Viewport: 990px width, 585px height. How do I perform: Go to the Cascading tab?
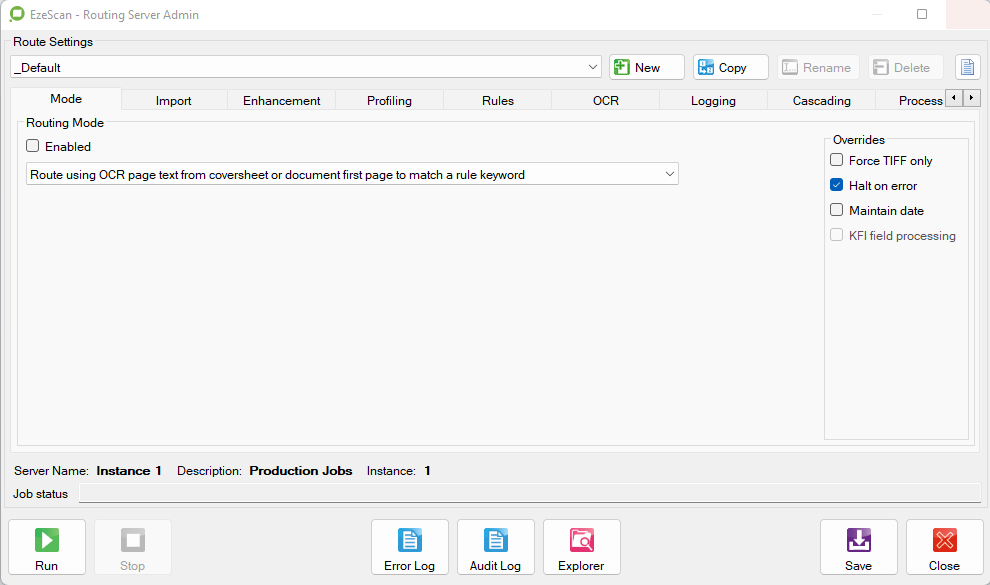[821, 101]
